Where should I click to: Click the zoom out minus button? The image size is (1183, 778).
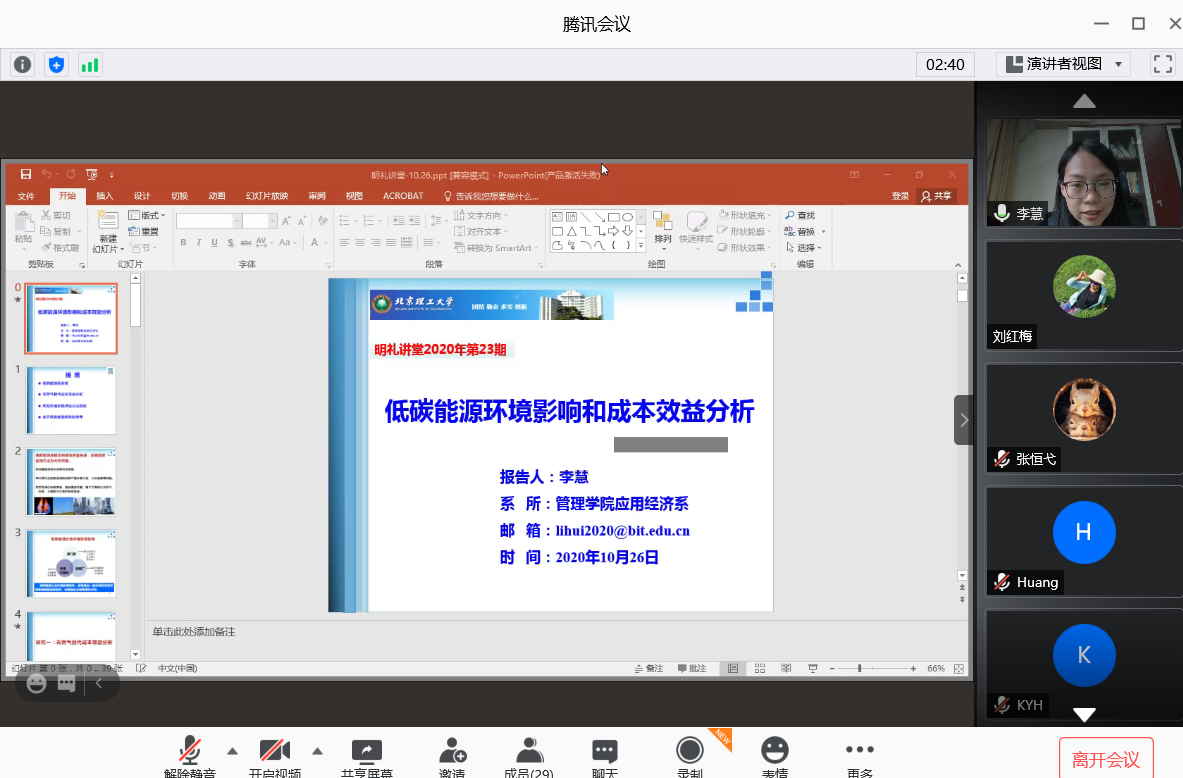(832, 669)
